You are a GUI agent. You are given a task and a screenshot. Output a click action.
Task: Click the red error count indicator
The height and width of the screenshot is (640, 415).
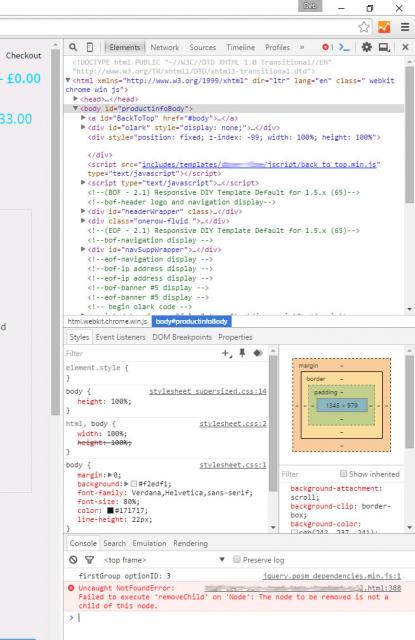point(327,47)
